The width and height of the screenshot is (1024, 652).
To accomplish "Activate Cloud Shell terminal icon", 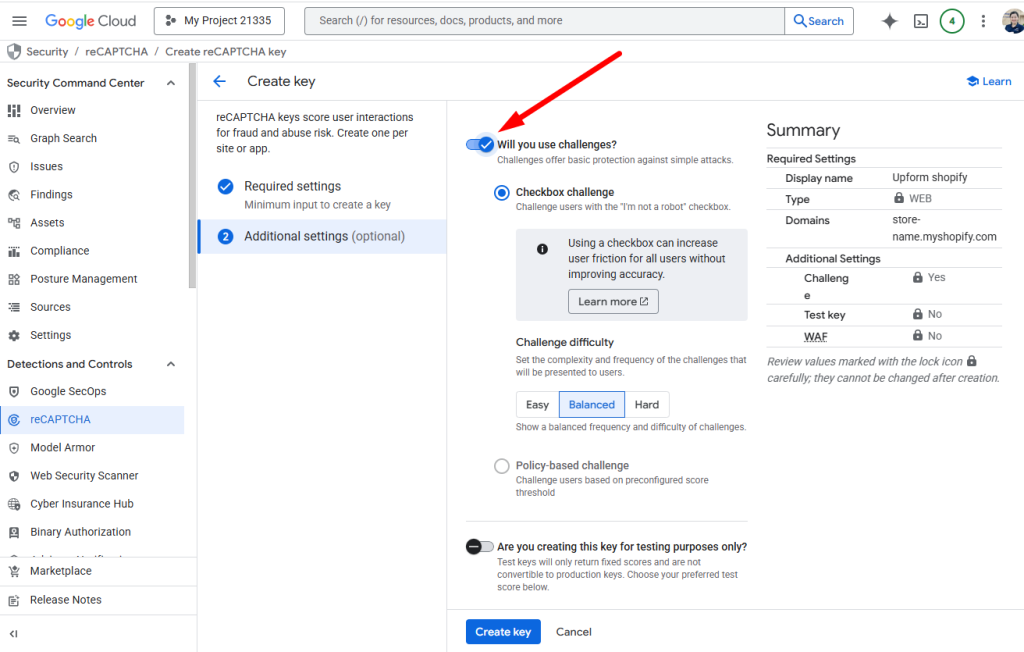I will pos(921,21).
